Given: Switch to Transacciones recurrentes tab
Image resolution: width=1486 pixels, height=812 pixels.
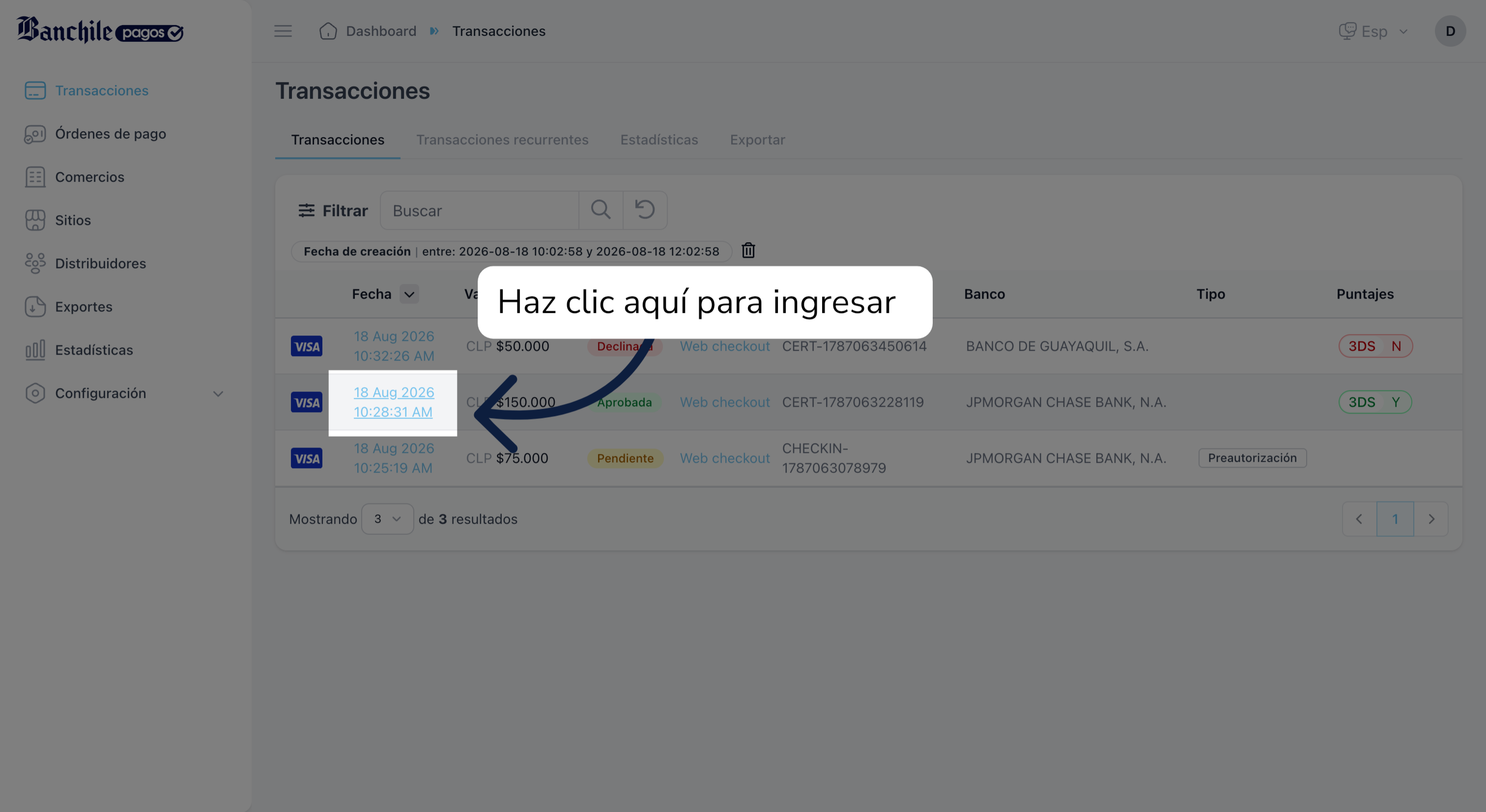Looking at the screenshot, I should tap(502, 140).
